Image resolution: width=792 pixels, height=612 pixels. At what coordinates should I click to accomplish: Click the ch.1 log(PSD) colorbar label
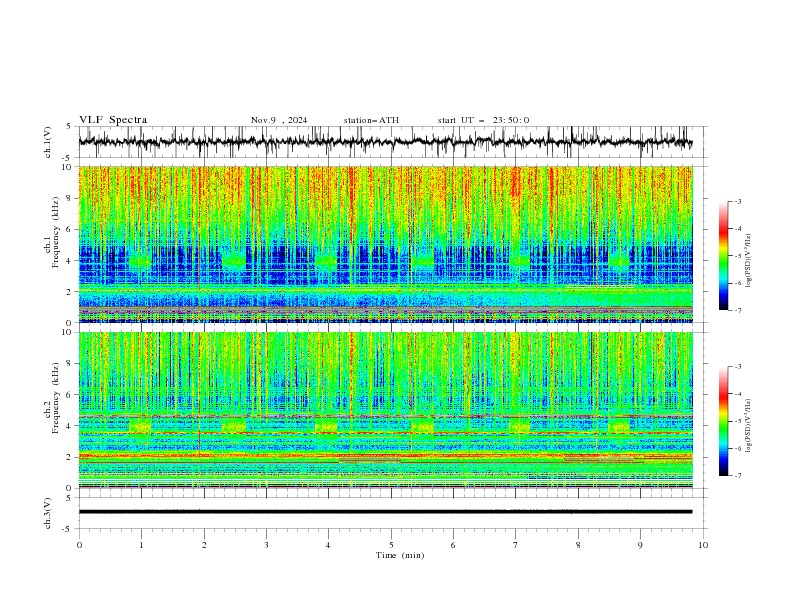tap(748, 261)
